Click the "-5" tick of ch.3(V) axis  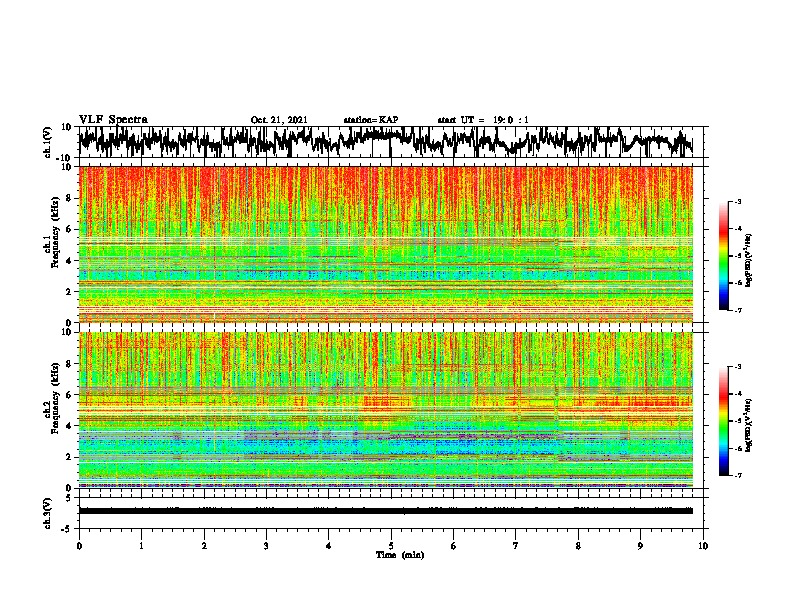point(68,529)
